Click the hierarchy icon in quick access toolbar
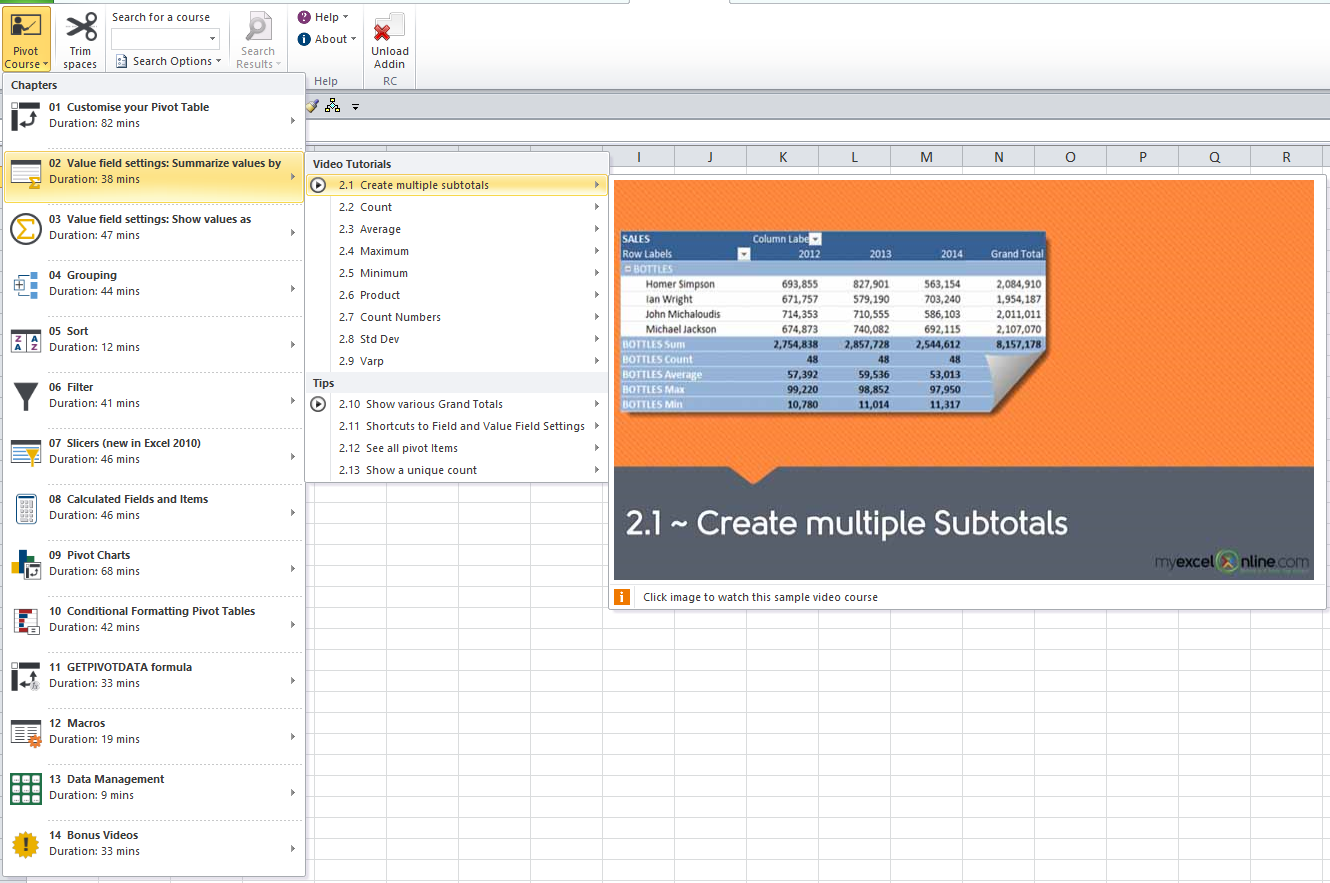Image resolution: width=1330 pixels, height=883 pixels. (332, 105)
